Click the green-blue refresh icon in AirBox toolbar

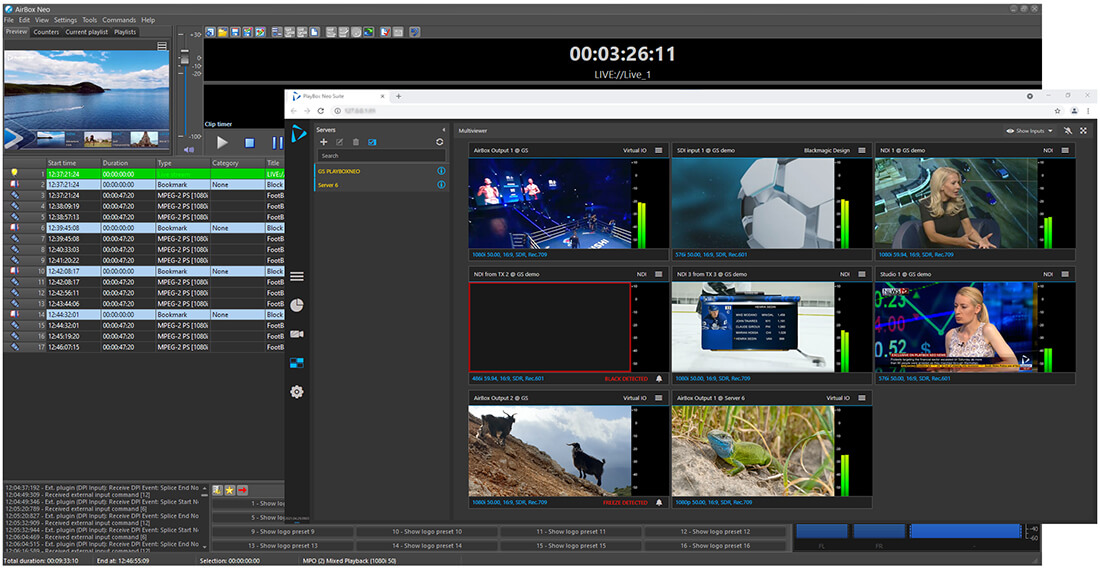368,32
